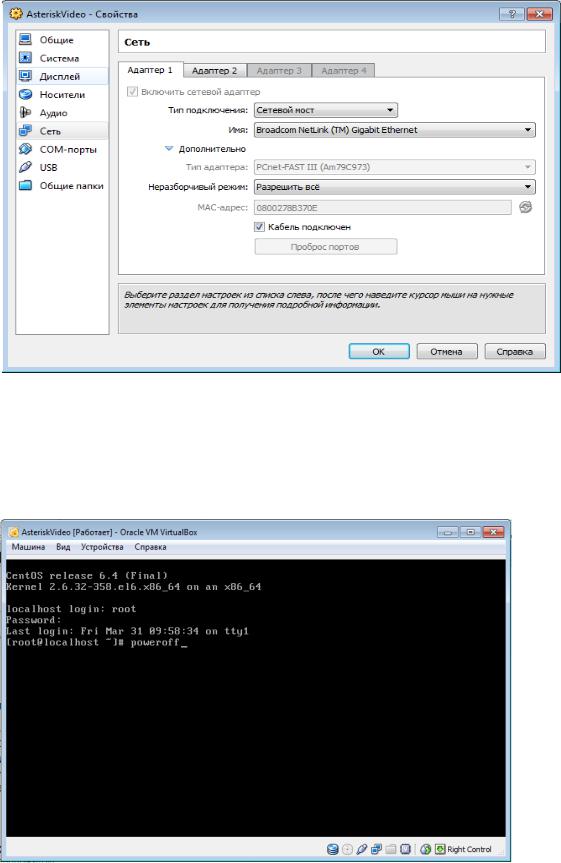Open the Неразборчивый режим dropdown
The width and height of the screenshot is (561, 863).
pyautogui.click(x=394, y=187)
